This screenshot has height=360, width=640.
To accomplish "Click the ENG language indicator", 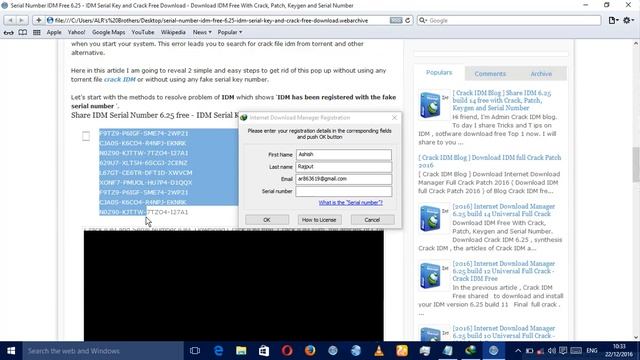I will [x=592, y=351].
